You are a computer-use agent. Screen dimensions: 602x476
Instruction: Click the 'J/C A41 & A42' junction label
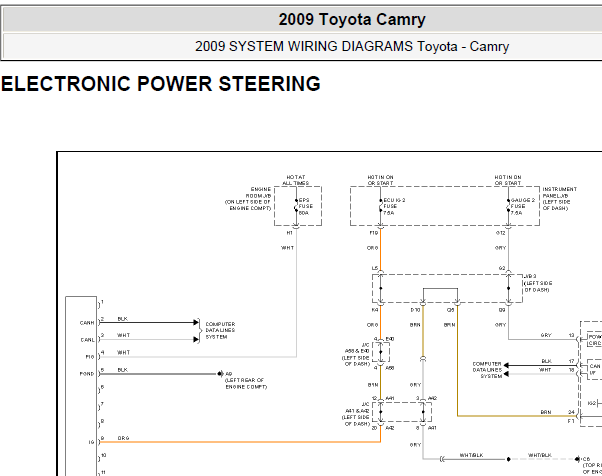(357, 414)
